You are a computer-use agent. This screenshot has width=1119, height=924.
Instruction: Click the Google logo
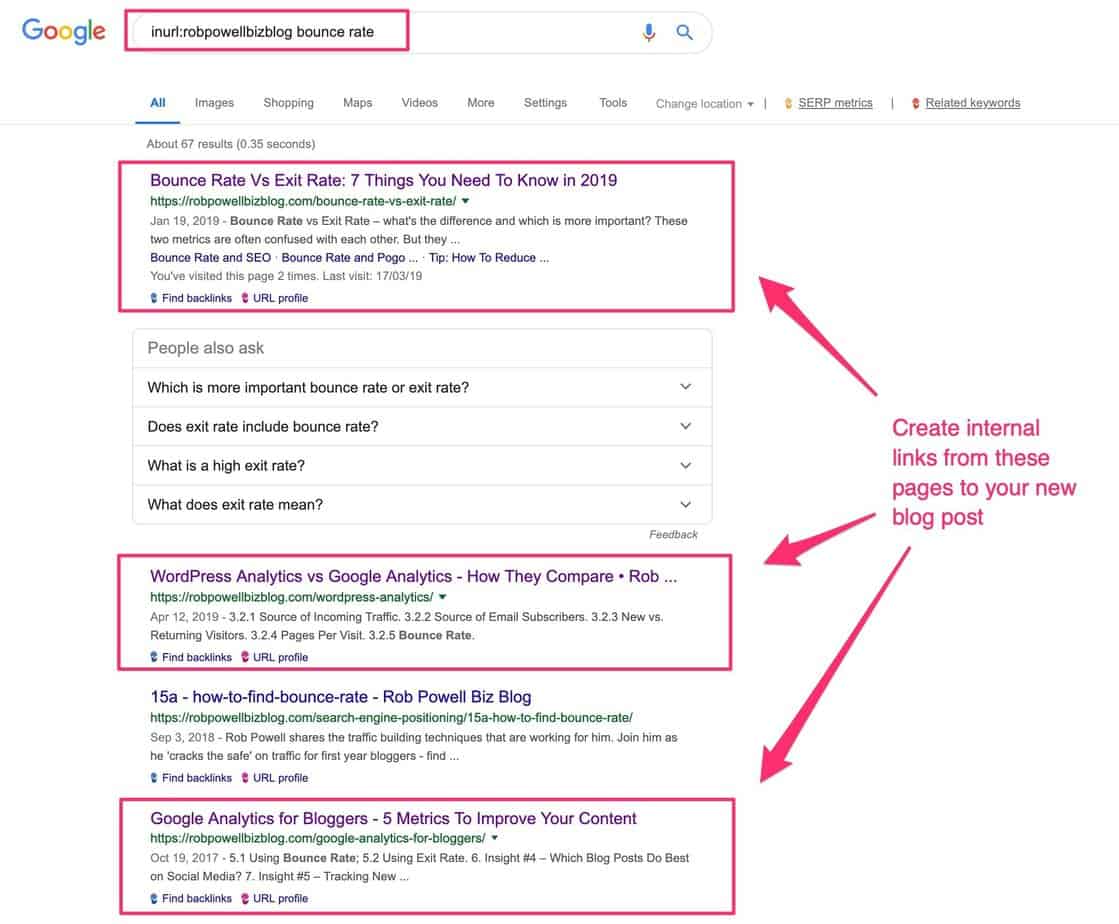pyautogui.click(x=63, y=31)
